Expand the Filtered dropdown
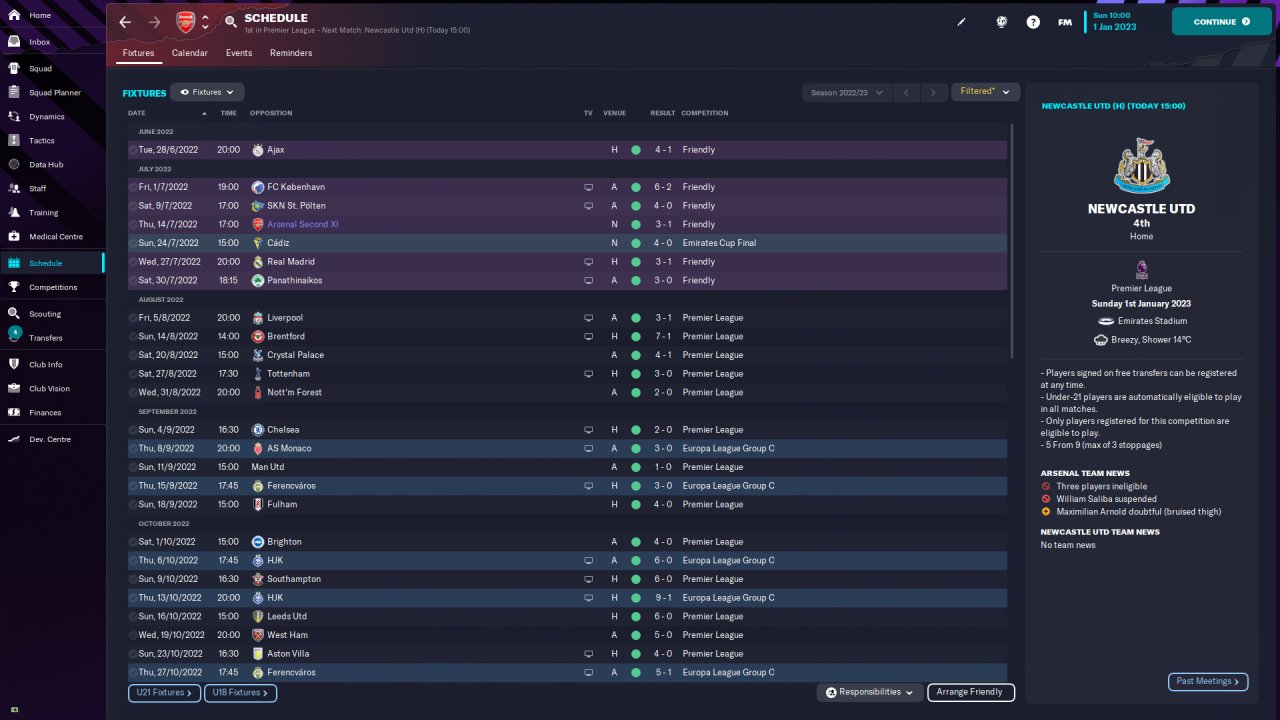Viewport: 1280px width, 720px height. click(985, 92)
